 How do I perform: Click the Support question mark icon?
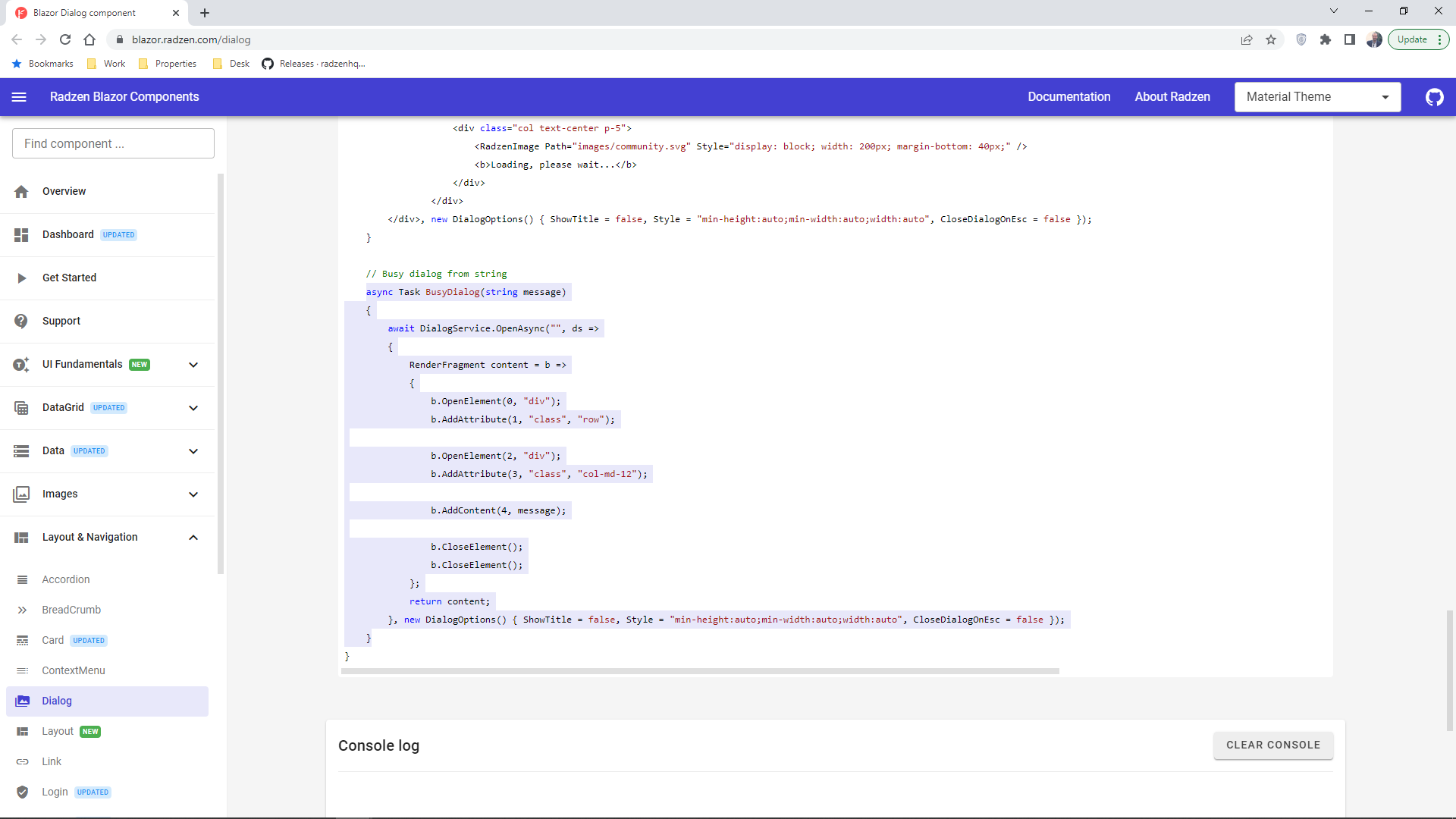coord(21,322)
